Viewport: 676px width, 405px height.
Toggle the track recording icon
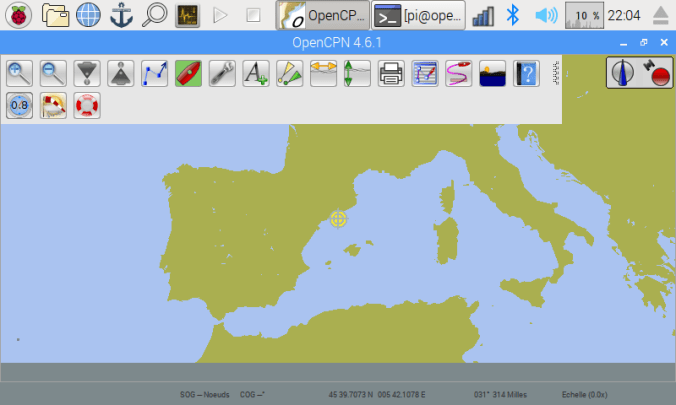tap(459, 73)
